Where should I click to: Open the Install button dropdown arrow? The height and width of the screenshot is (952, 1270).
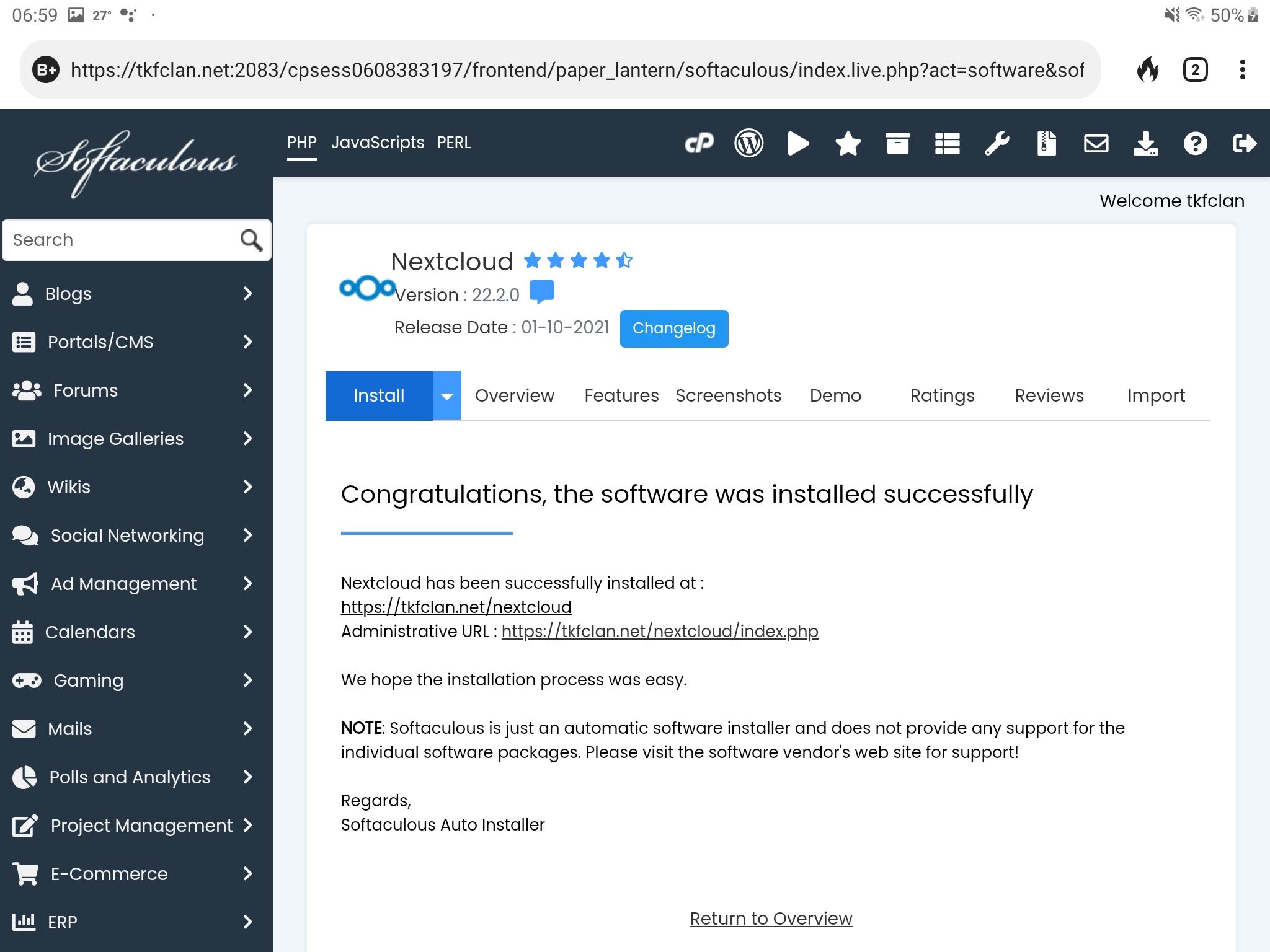[x=447, y=396]
